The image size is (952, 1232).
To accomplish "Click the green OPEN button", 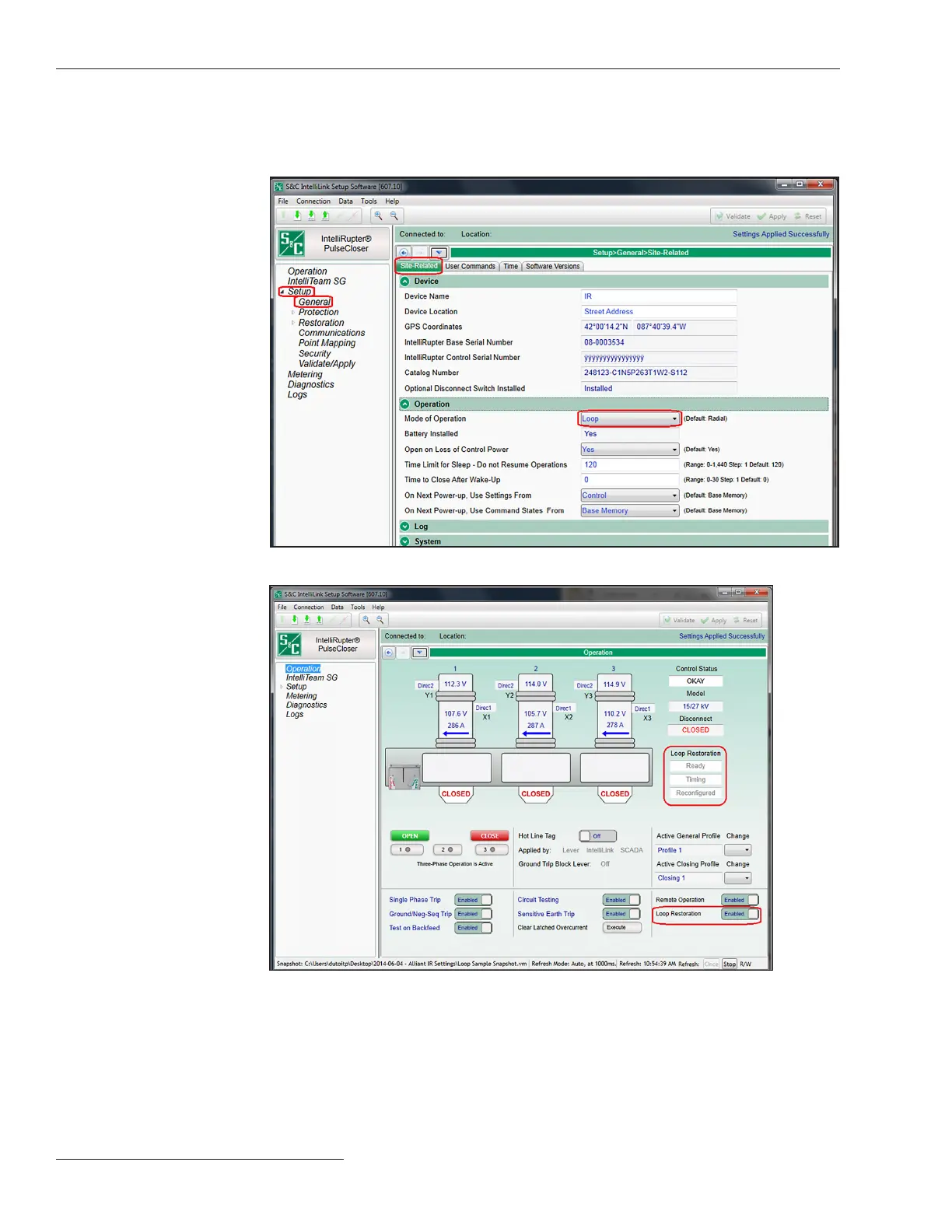I will pyautogui.click(x=410, y=836).
